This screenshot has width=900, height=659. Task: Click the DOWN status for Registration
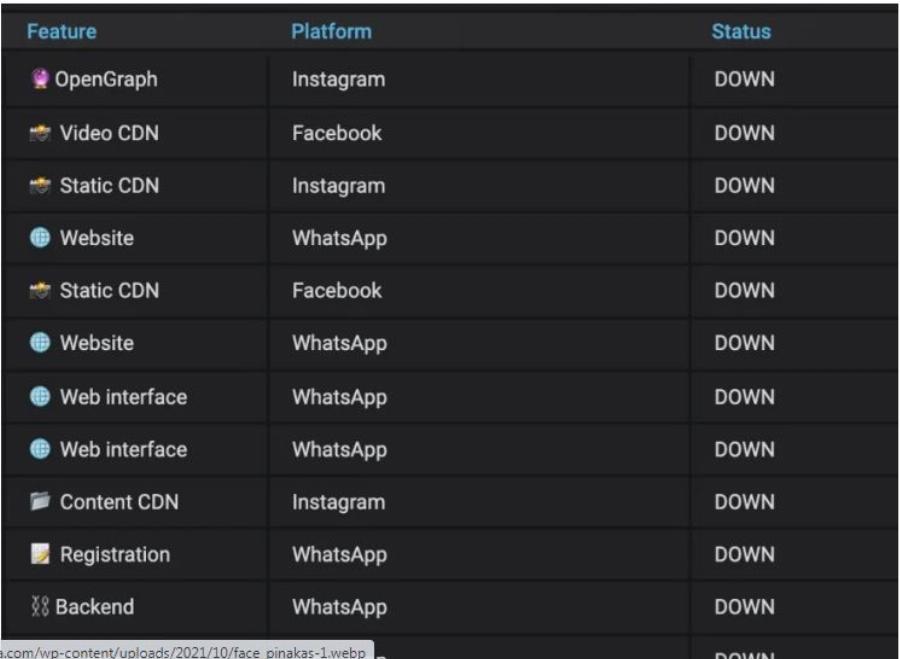click(744, 554)
